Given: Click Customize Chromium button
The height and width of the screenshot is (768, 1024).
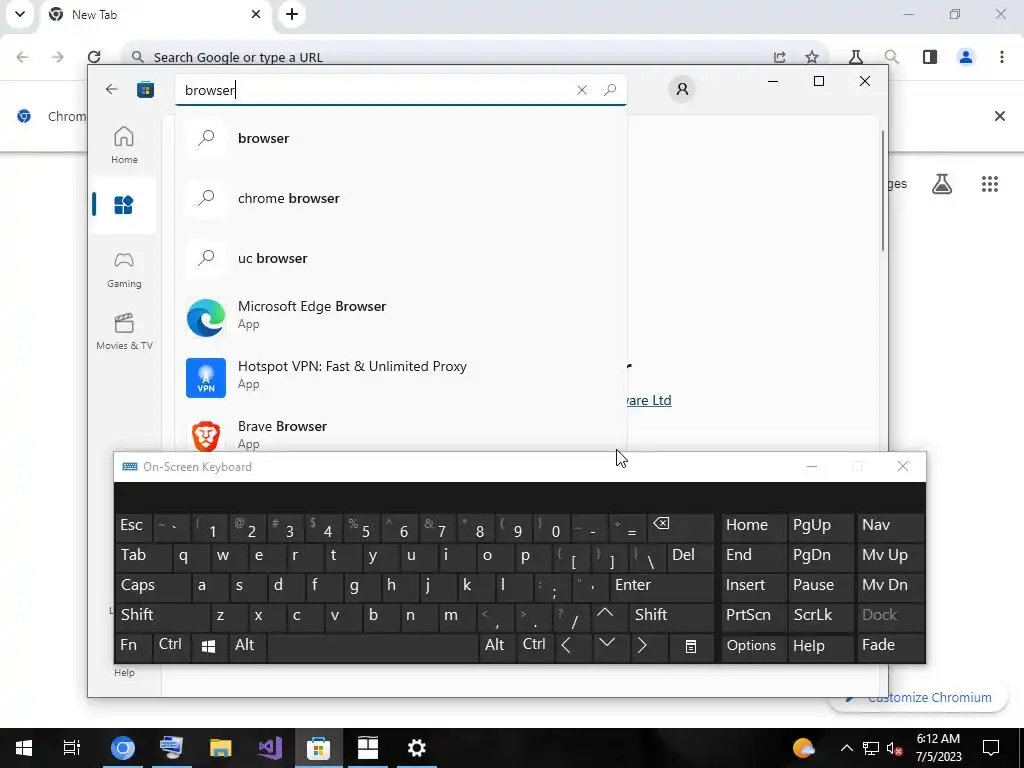Looking at the screenshot, I should click(918, 697).
